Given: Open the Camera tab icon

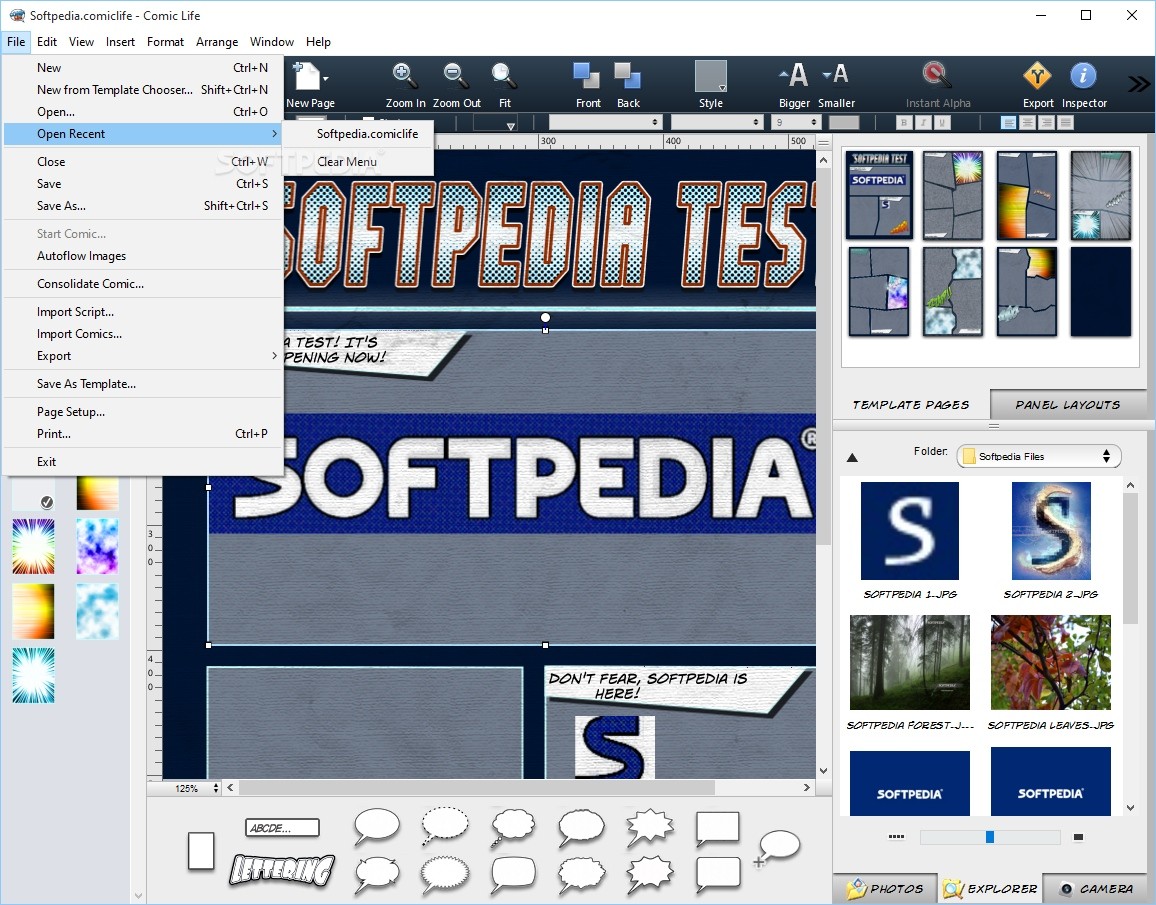Looking at the screenshot, I should pos(1066,889).
